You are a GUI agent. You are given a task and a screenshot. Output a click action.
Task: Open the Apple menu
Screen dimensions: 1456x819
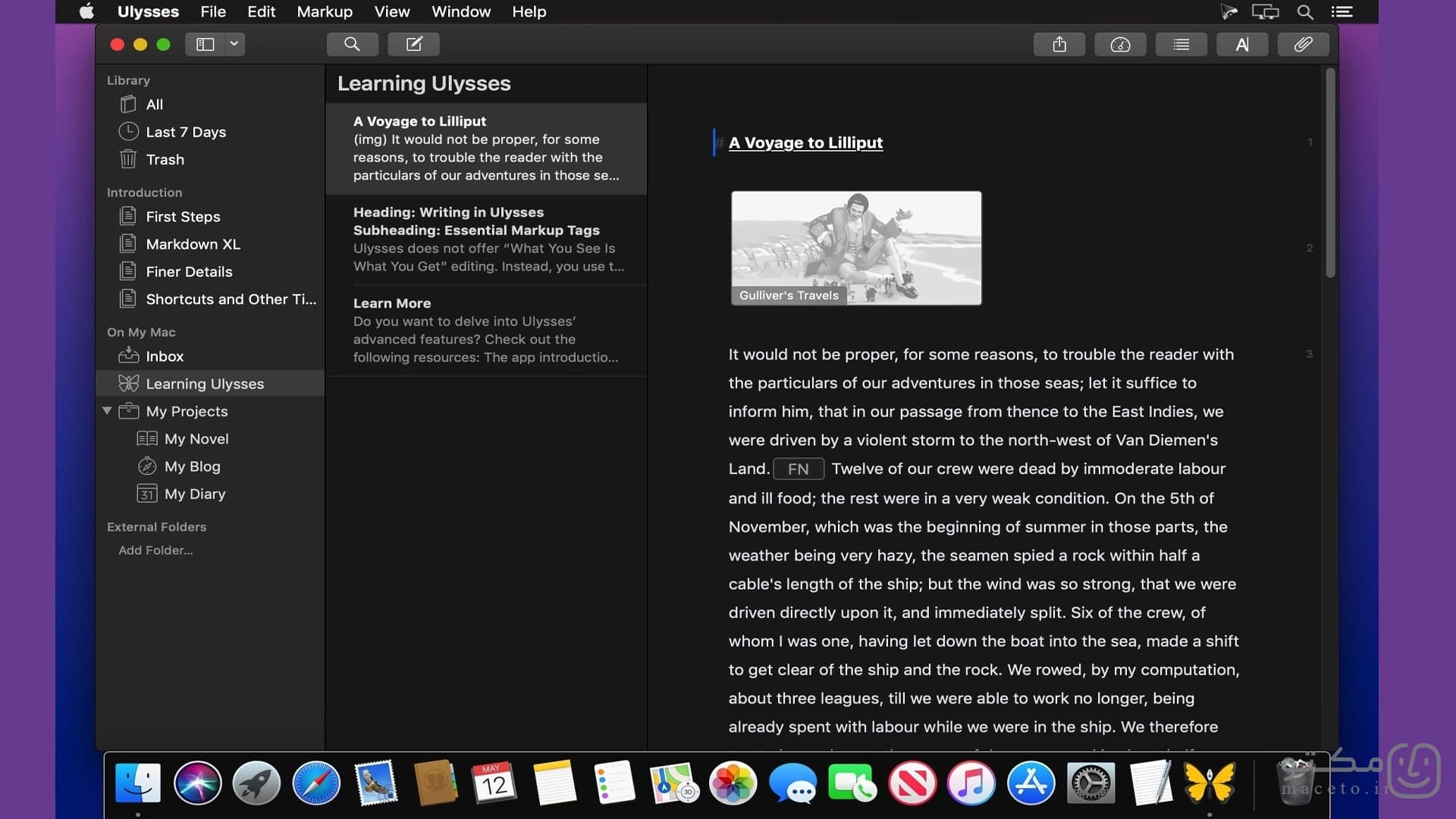pos(86,11)
